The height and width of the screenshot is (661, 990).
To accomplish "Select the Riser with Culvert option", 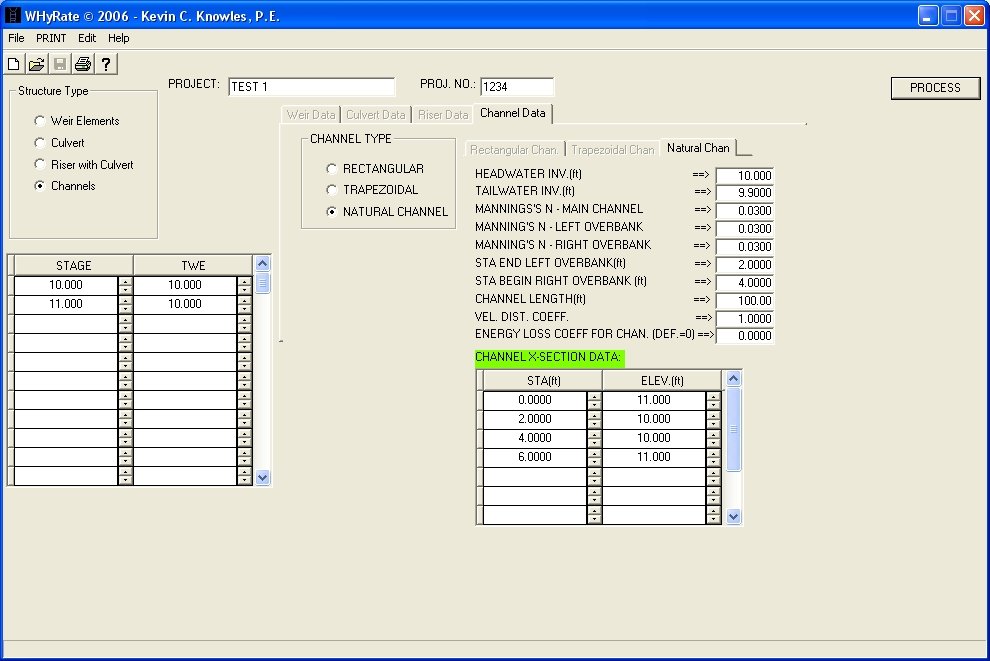I will [x=40, y=165].
